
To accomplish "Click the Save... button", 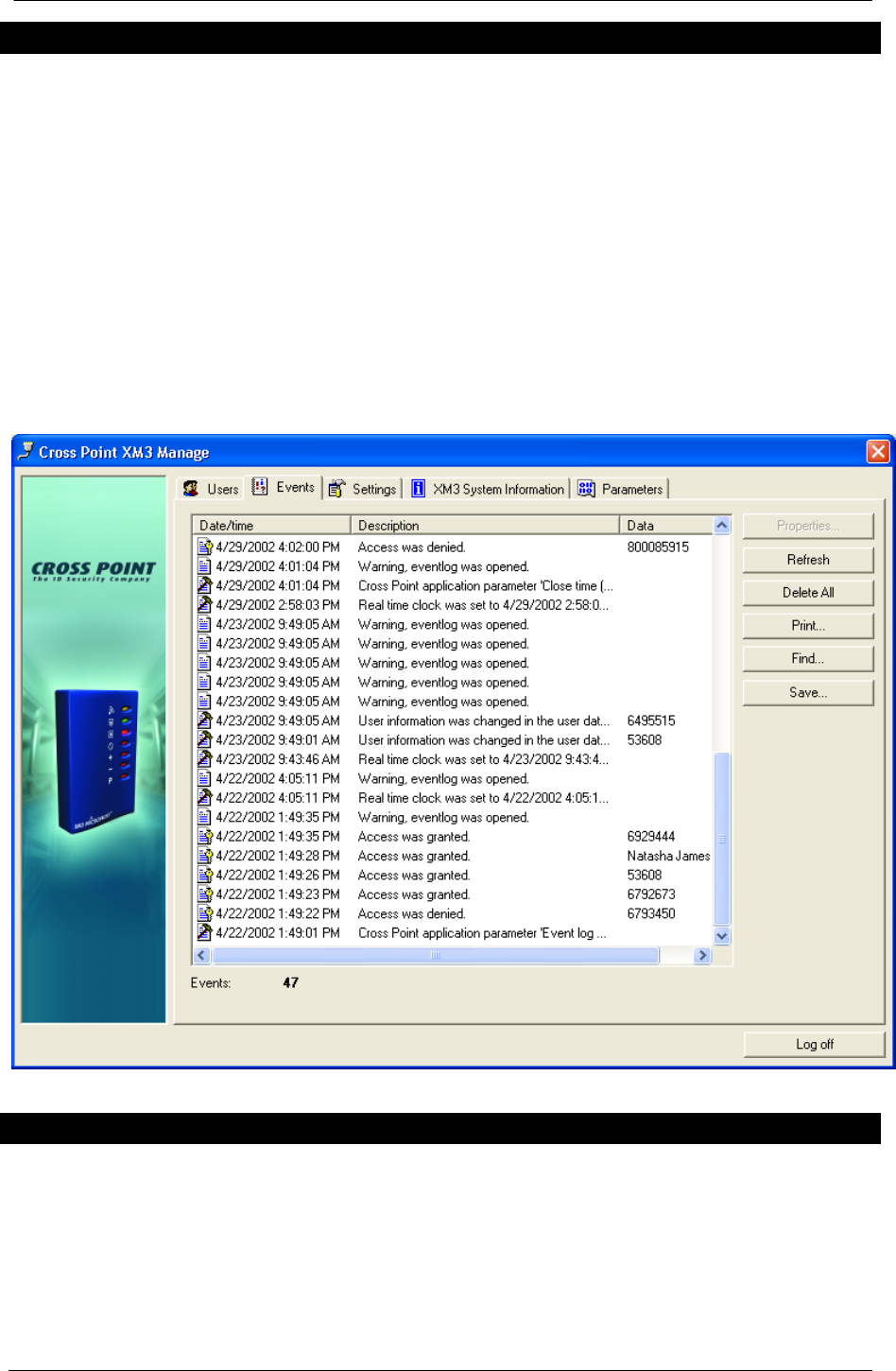I will [x=808, y=693].
